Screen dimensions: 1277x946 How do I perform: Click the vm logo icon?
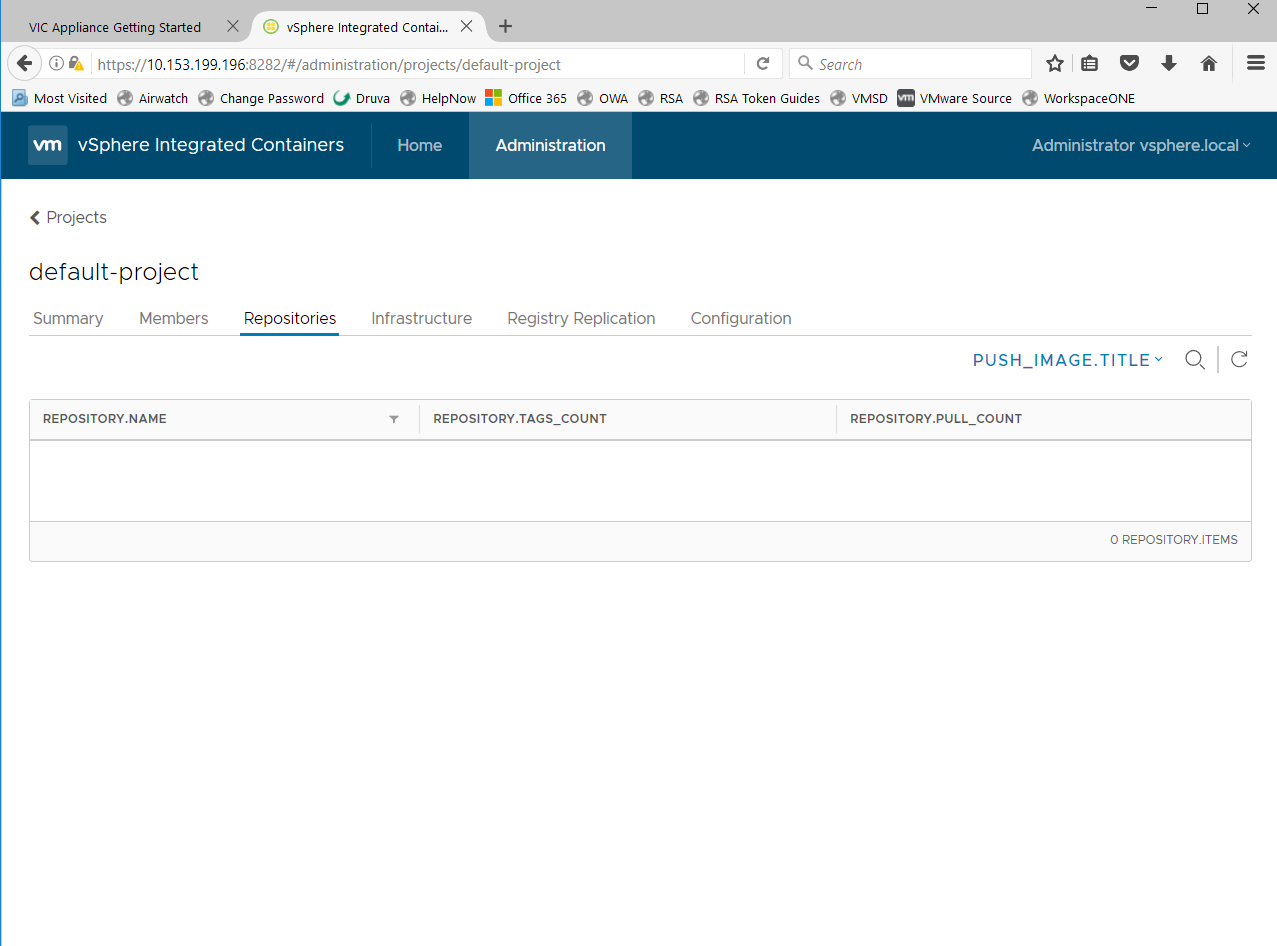[47, 145]
